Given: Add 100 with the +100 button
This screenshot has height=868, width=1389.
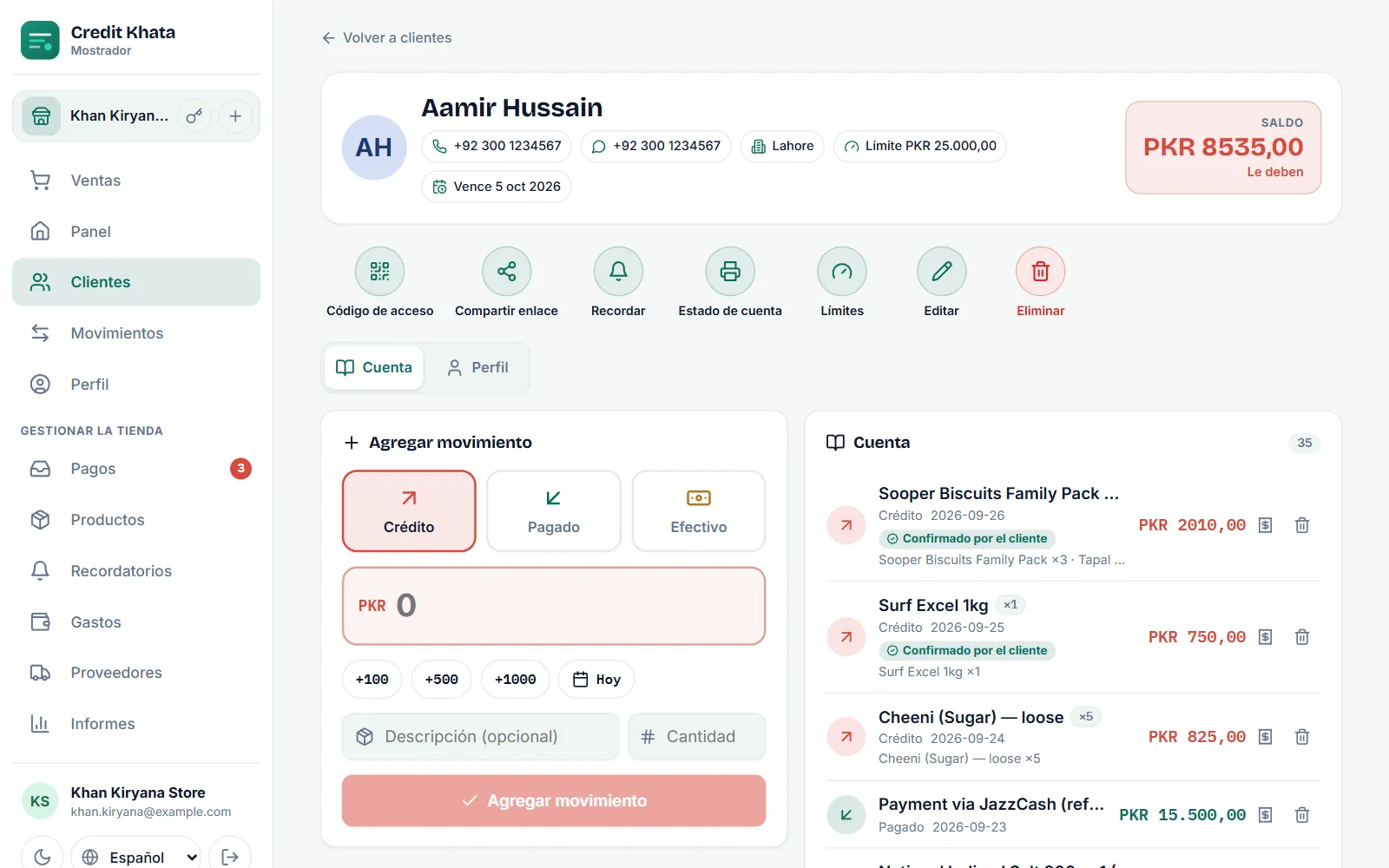Looking at the screenshot, I should [372, 680].
